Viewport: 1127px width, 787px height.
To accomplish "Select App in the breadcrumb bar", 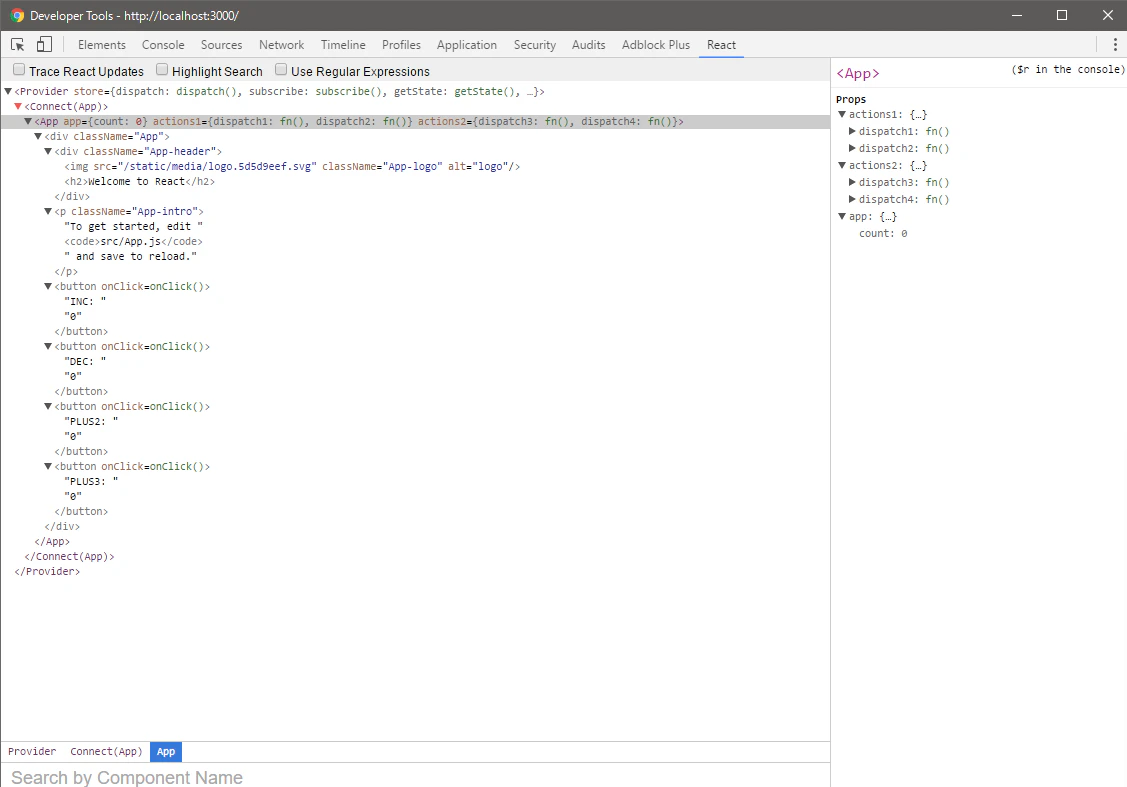I will point(166,752).
